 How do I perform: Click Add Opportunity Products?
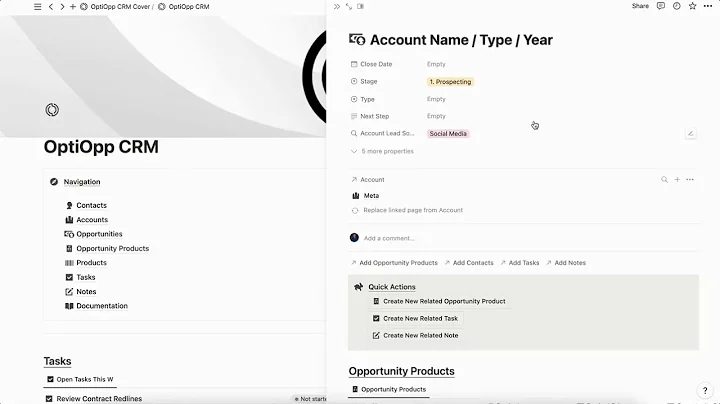(x=394, y=263)
